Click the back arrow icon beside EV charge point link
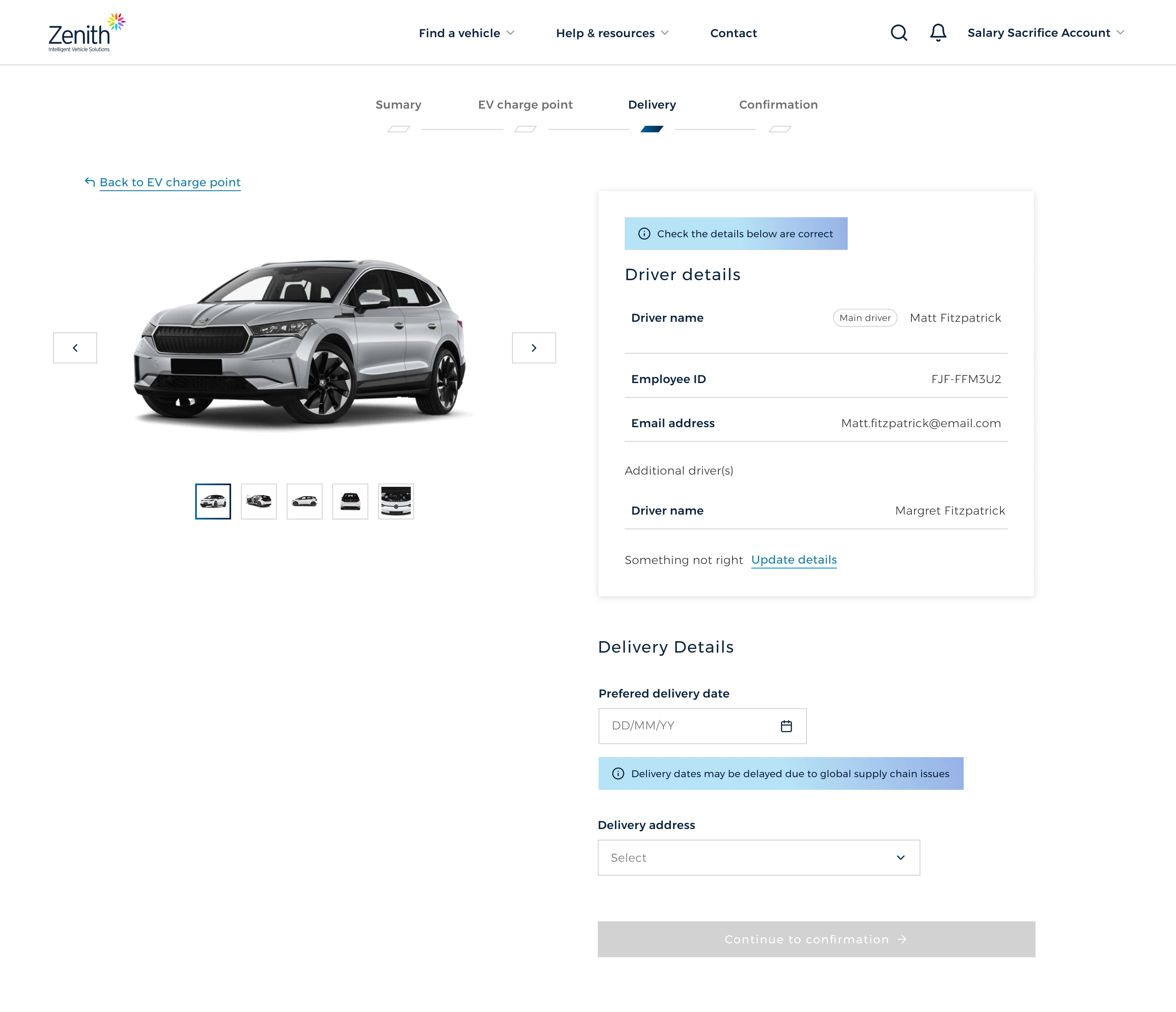This screenshot has height=1012, width=1176. (x=90, y=182)
